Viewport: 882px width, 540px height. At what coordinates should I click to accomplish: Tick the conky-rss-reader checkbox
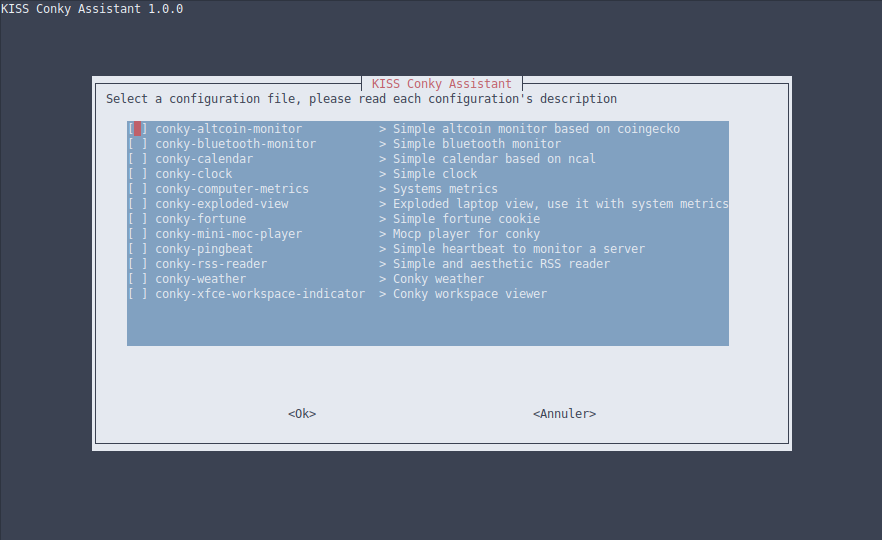[137, 264]
